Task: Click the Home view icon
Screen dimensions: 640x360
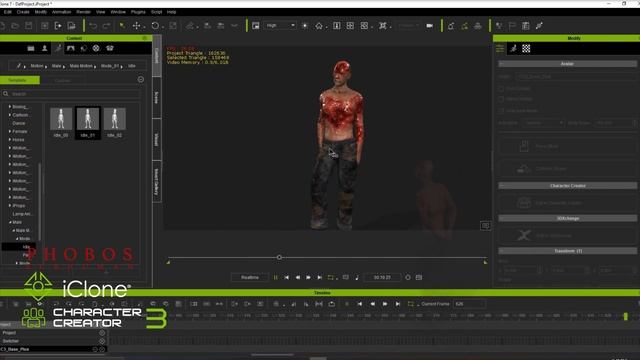Action: [319, 26]
